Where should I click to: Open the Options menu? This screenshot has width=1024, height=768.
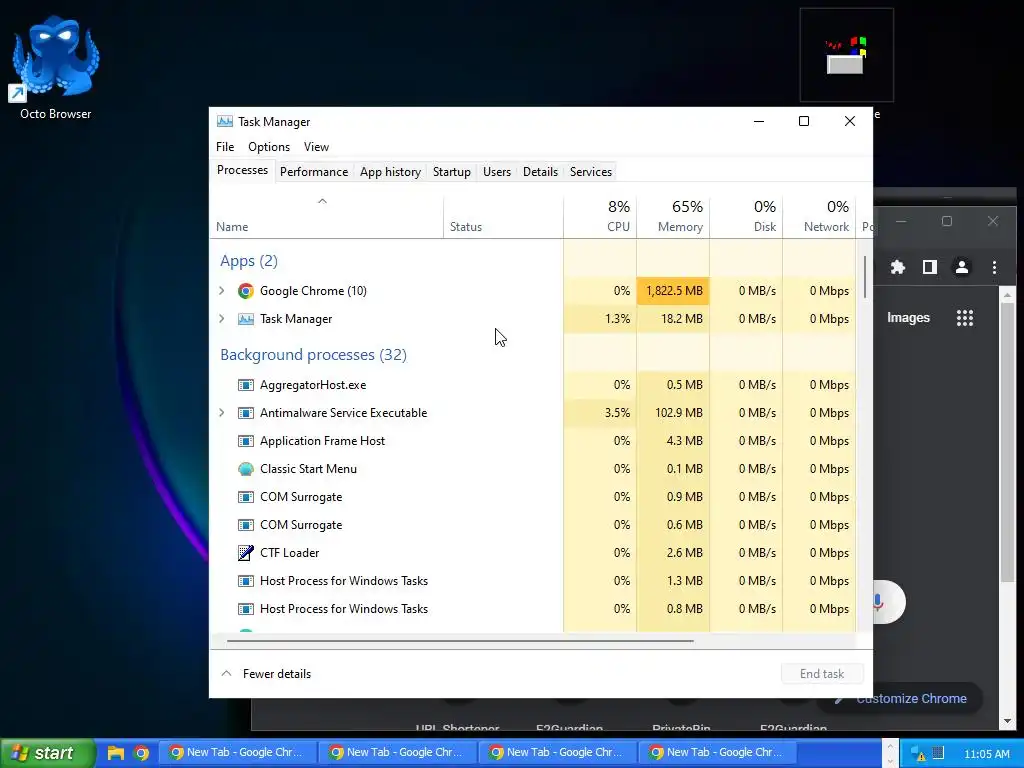click(268, 147)
